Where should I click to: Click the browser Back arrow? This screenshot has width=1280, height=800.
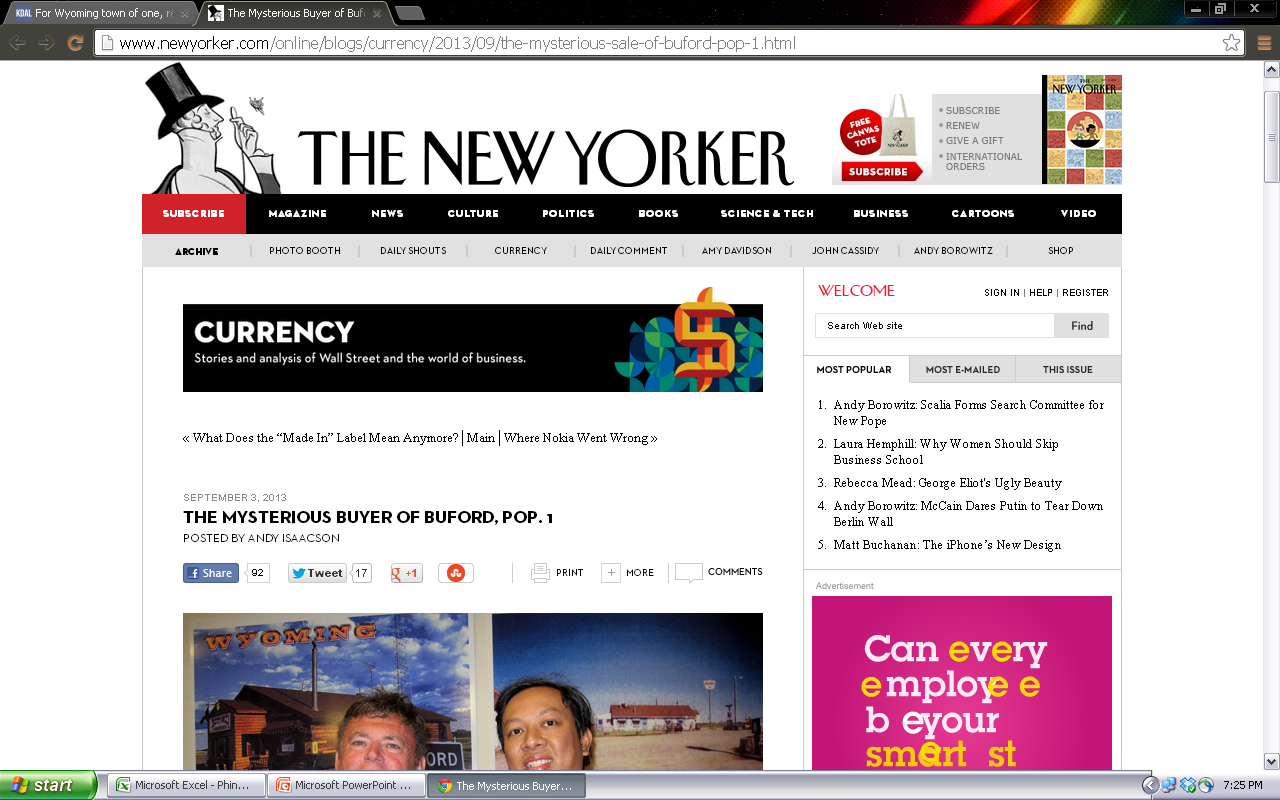[18, 43]
